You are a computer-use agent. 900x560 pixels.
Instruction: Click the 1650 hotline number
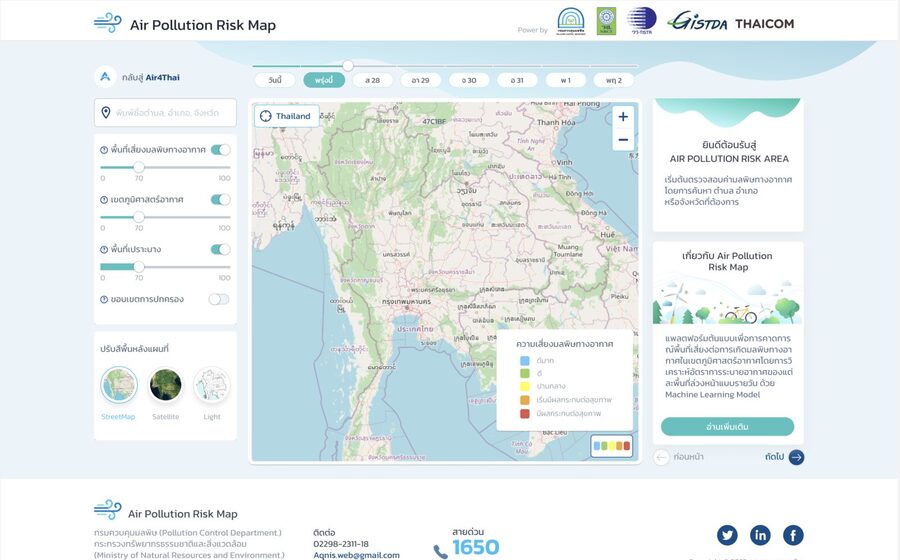click(476, 547)
